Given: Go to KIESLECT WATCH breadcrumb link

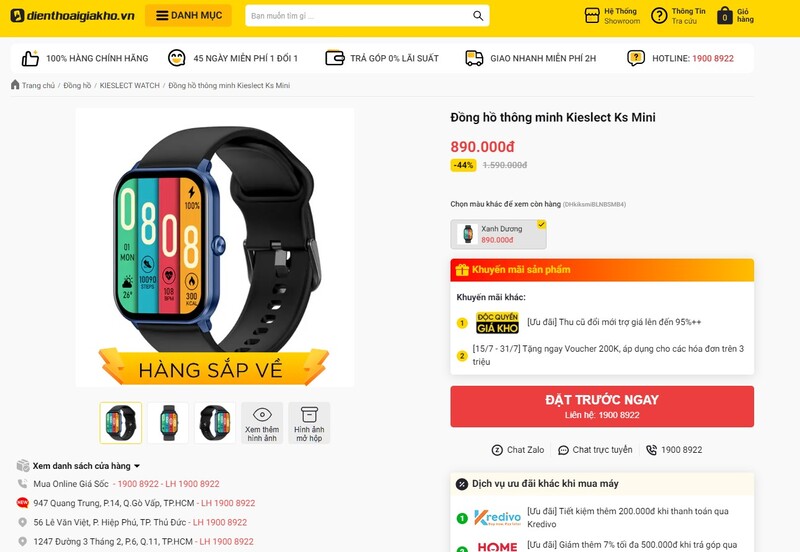Looking at the screenshot, I should (130, 85).
